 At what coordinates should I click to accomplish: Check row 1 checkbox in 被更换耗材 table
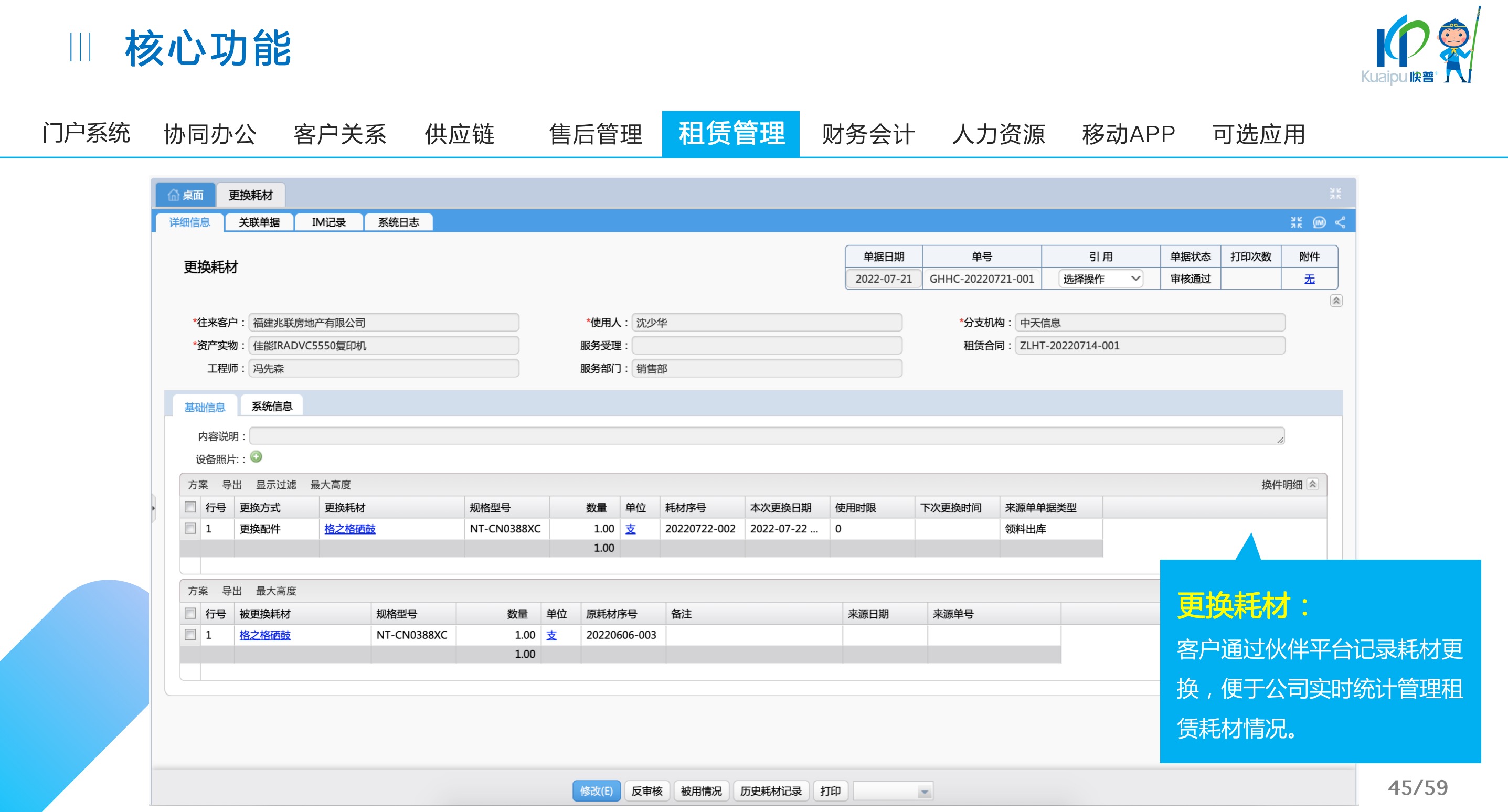click(x=190, y=635)
